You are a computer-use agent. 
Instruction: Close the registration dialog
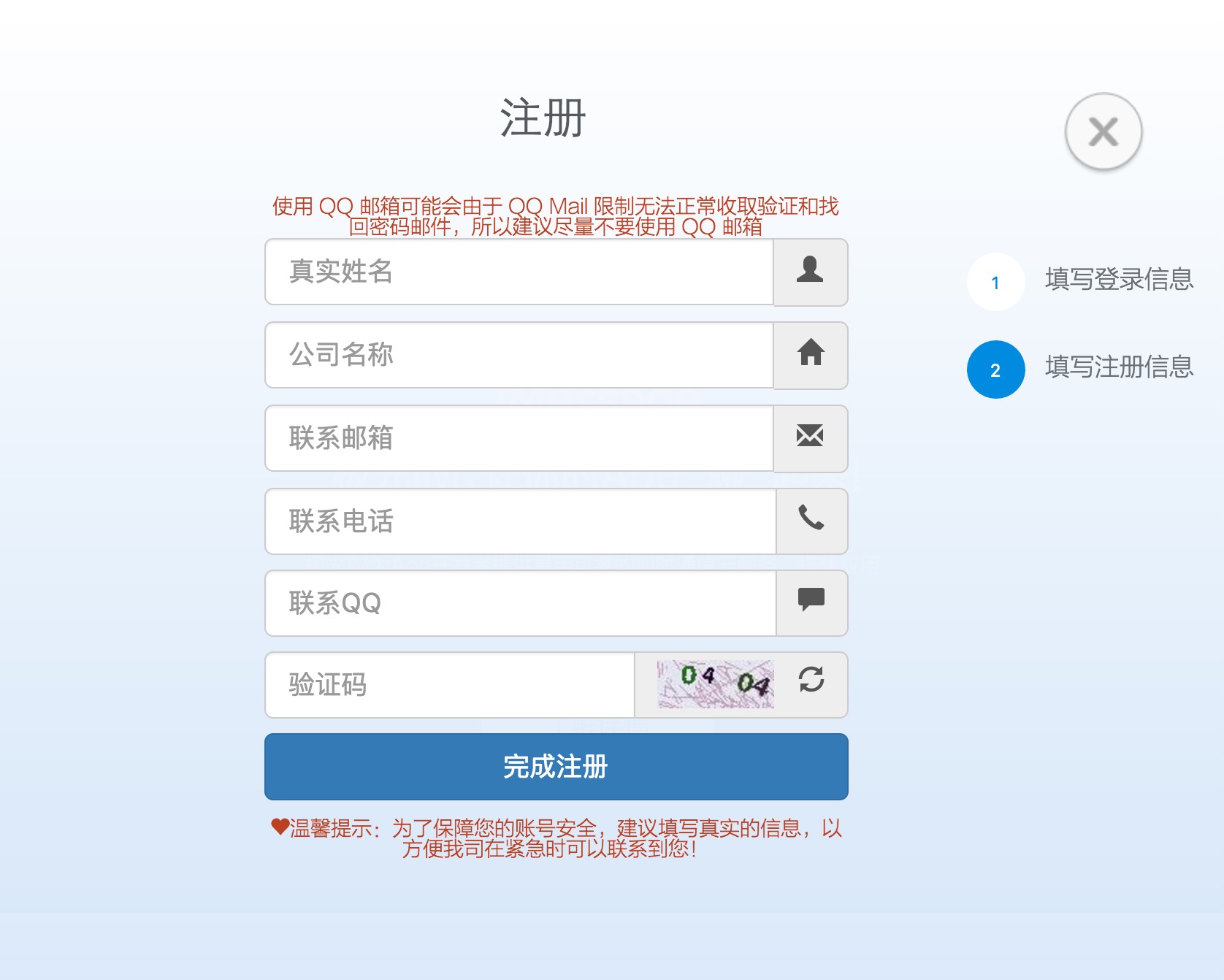[1103, 132]
